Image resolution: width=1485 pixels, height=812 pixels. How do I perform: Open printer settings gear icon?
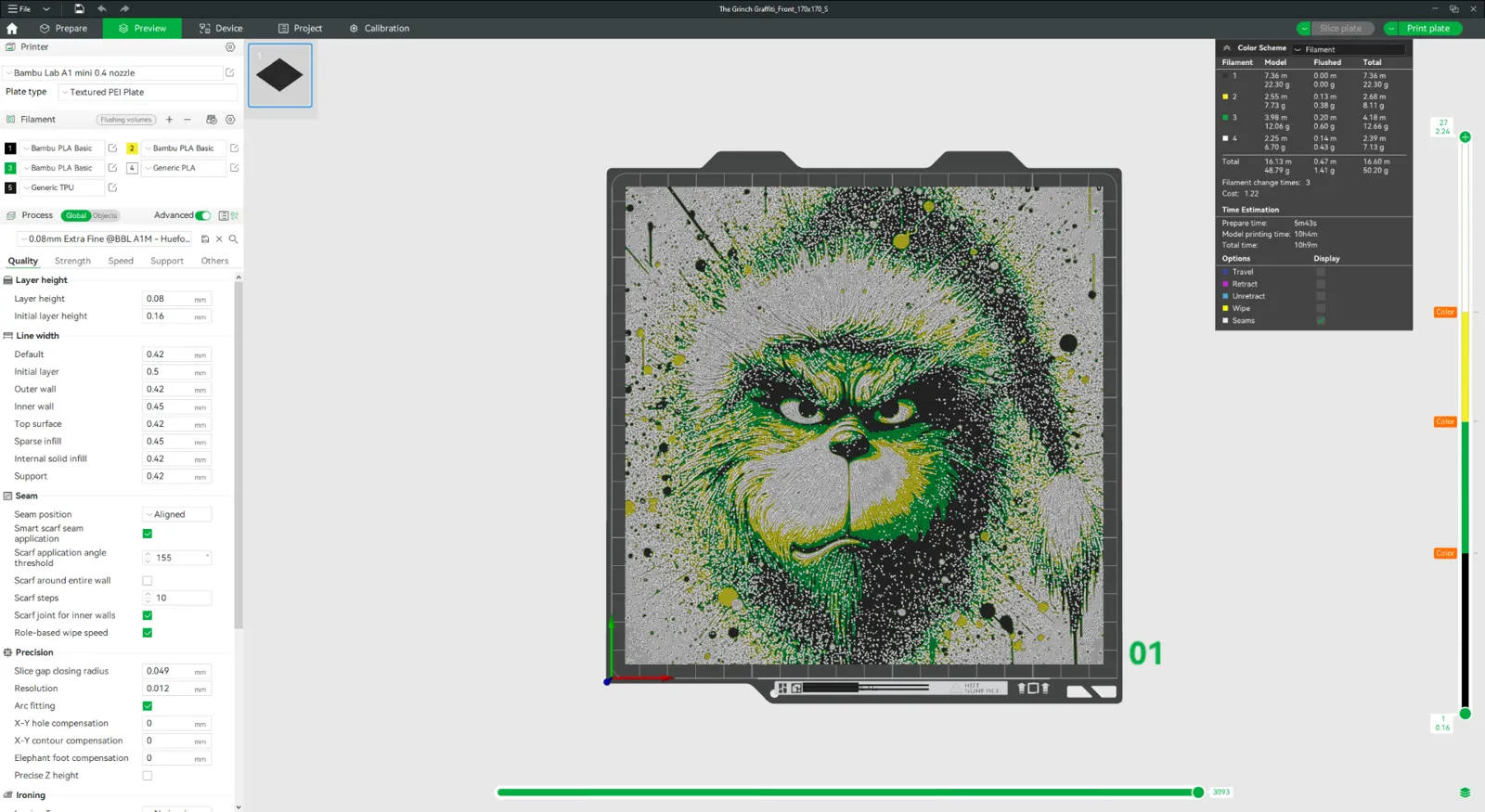[x=230, y=46]
